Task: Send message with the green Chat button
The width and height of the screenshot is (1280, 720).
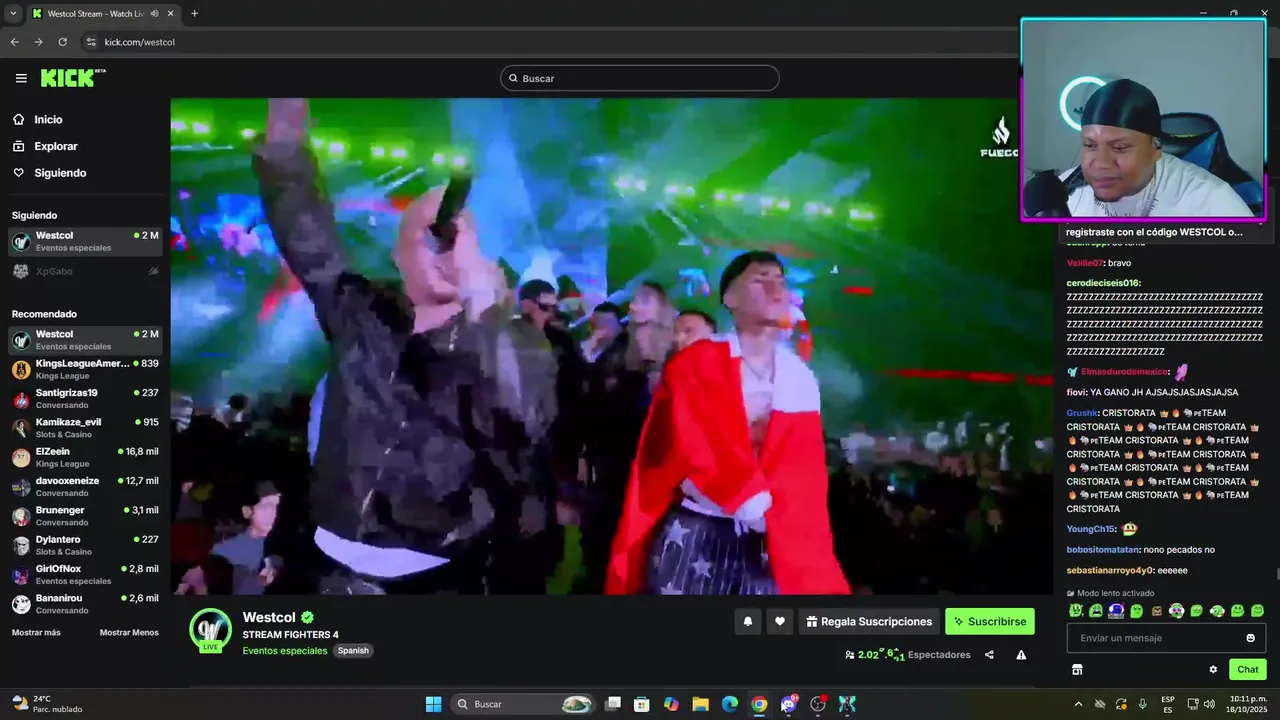Action: coord(1248,669)
